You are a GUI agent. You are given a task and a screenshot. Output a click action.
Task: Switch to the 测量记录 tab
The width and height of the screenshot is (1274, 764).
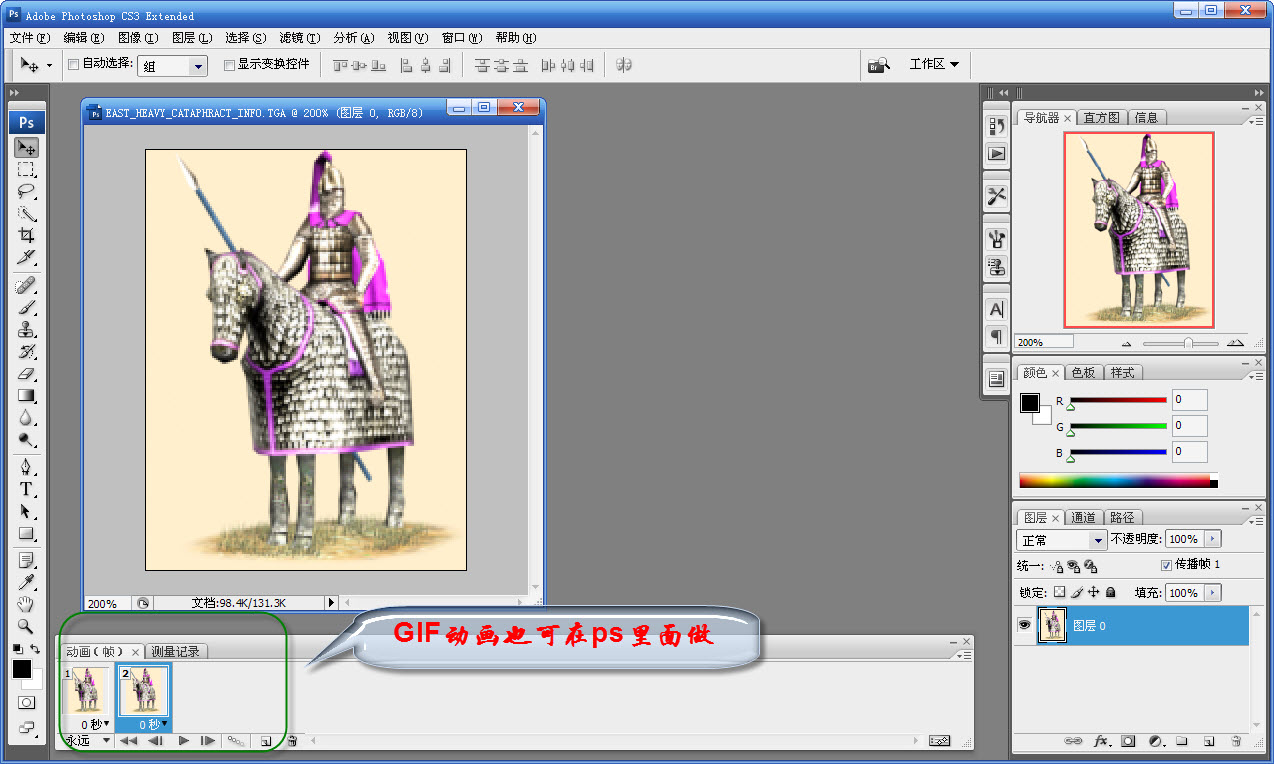(175, 651)
